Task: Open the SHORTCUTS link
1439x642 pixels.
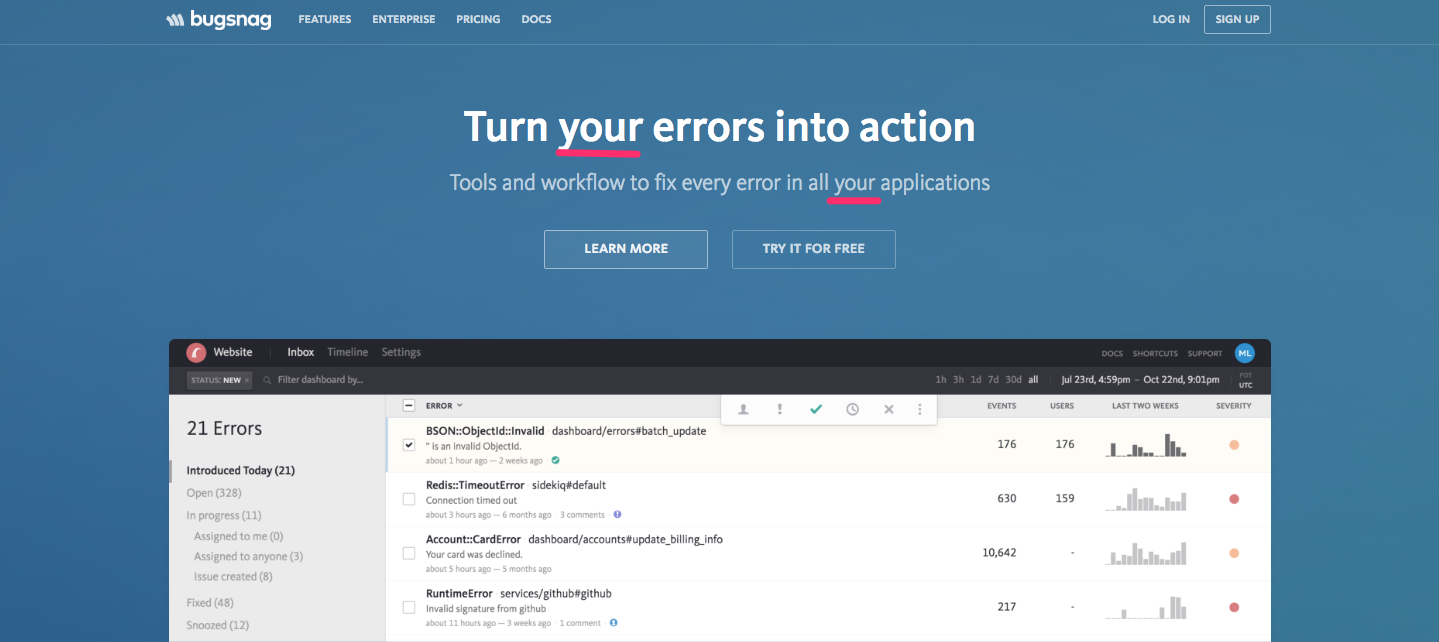Action: point(1155,353)
